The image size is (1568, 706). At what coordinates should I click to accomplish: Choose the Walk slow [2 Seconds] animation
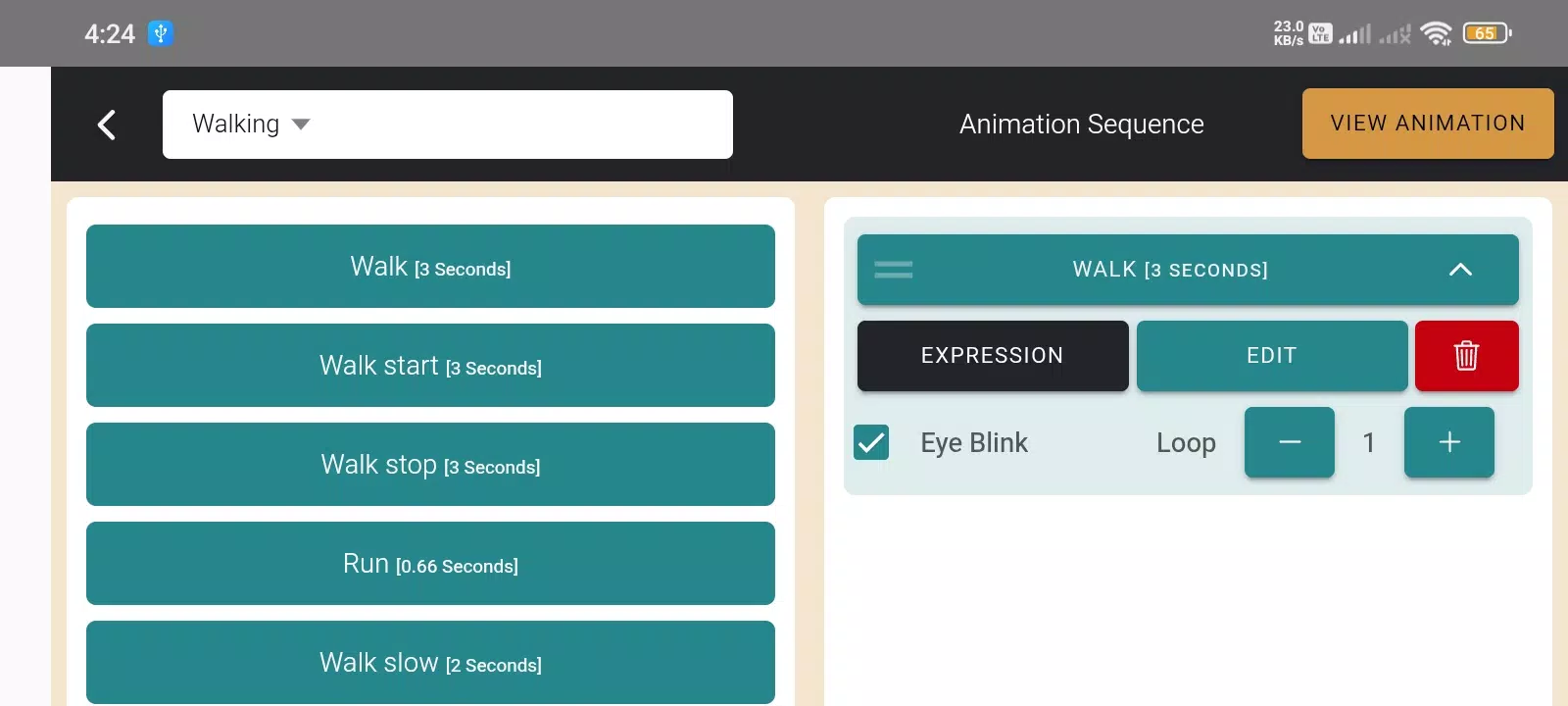pyautogui.click(x=430, y=663)
